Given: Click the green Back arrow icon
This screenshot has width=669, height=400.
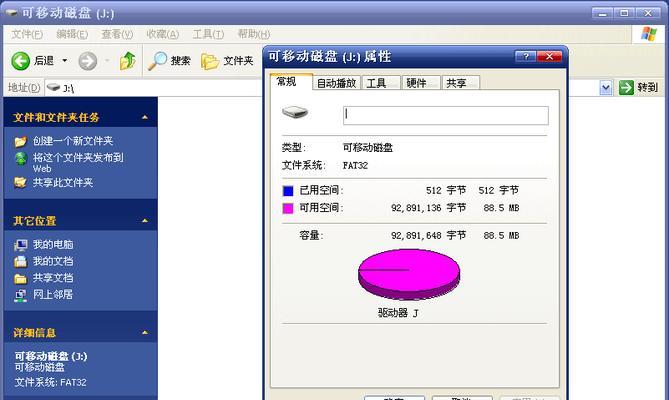Looking at the screenshot, I should pos(20,61).
